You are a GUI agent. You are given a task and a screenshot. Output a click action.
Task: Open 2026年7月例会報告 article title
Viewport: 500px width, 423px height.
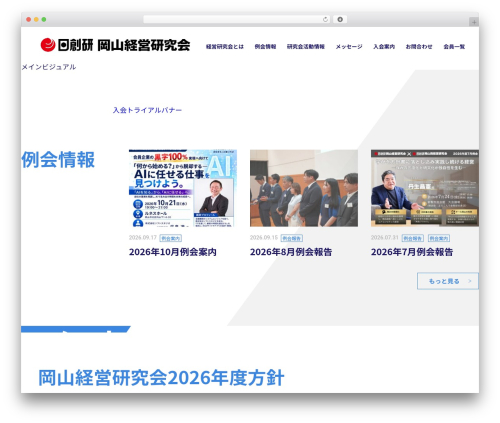[x=412, y=252]
